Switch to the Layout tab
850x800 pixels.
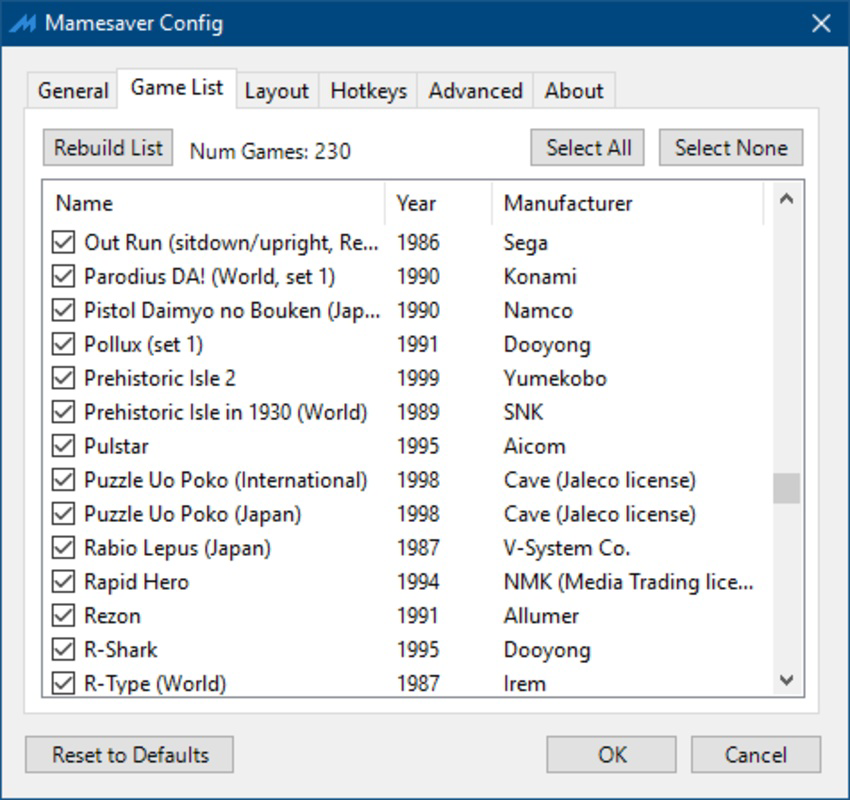(276, 91)
